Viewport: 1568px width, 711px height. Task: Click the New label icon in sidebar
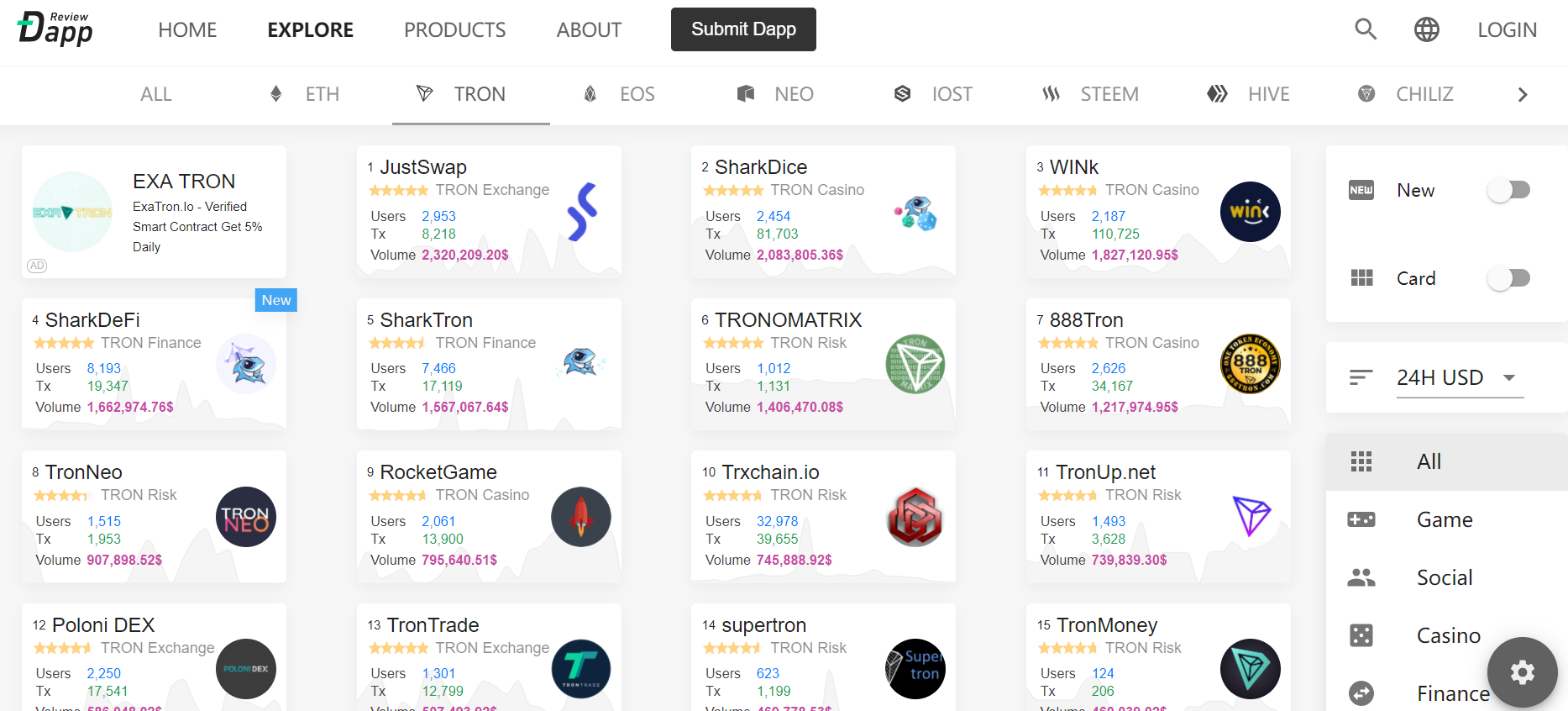tap(1361, 190)
